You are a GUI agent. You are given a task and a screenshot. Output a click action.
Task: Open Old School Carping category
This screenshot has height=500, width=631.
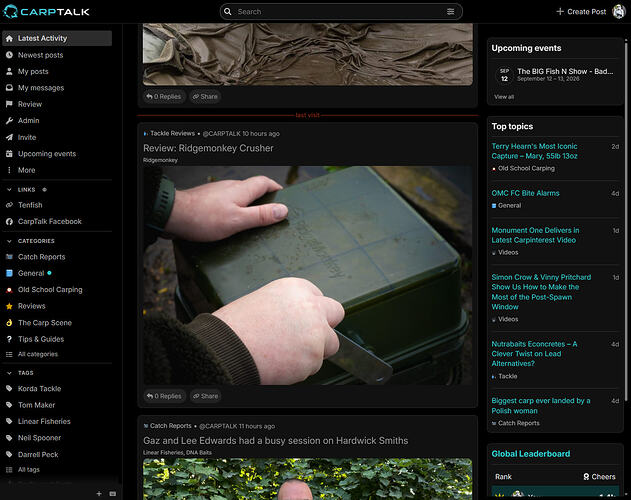[x=50, y=290]
